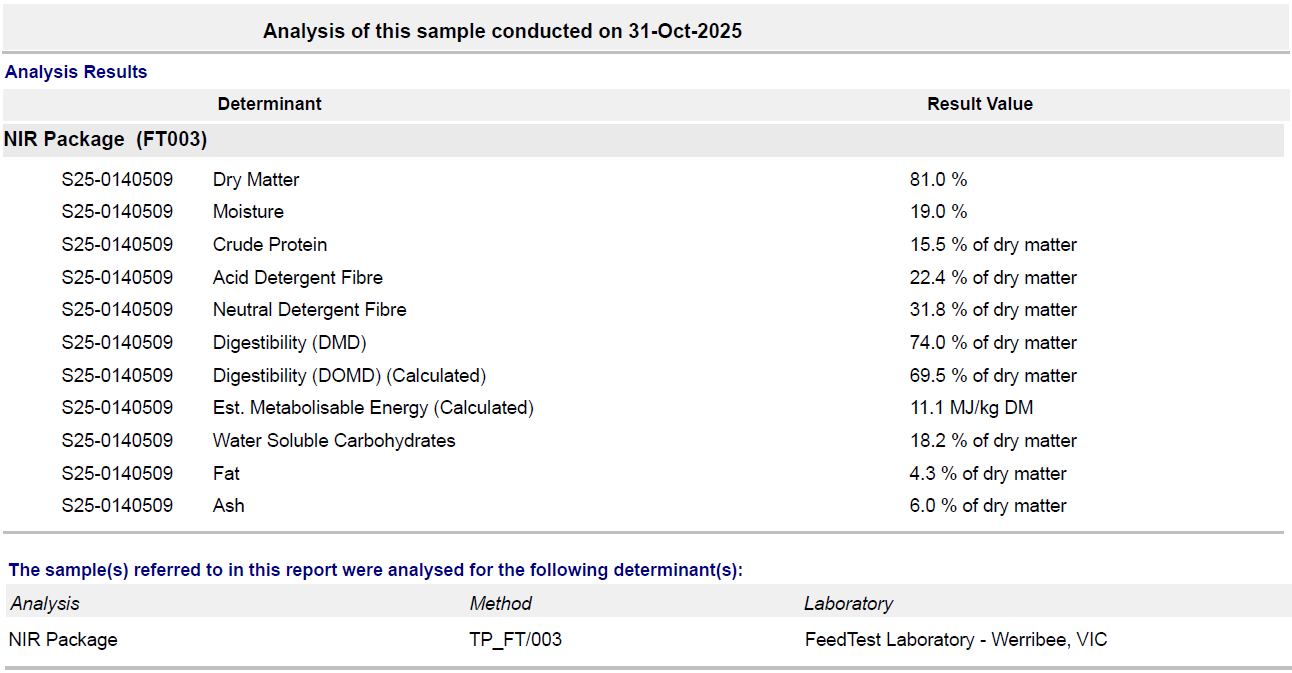Click the Determinant column header
Image resolution: width=1292 pixels, height=673 pixels.
click(x=269, y=104)
